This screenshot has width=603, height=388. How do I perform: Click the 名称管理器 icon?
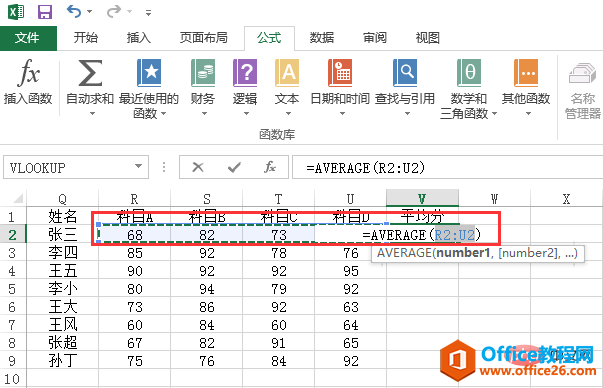[x=582, y=73]
